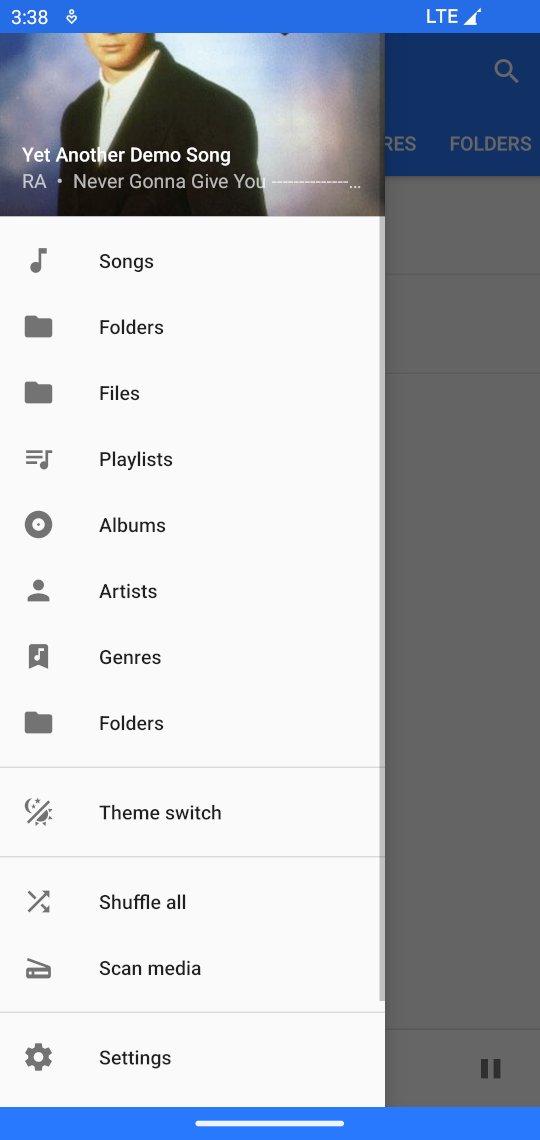Tap the partially hidden tab ending in RES
This screenshot has height=1140, width=540.
tap(400, 144)
